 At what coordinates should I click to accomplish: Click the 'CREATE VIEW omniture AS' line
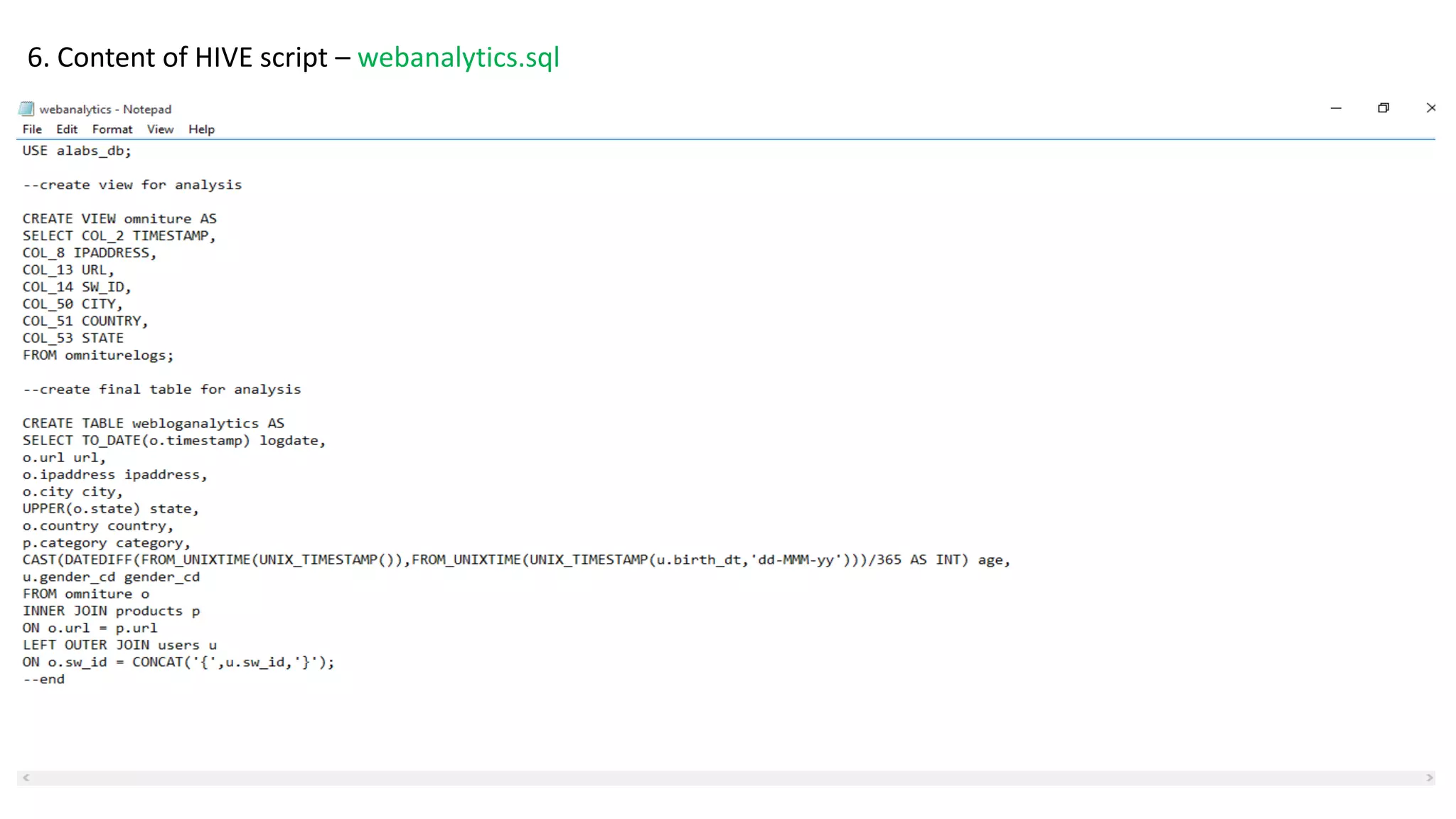[119, 219]
